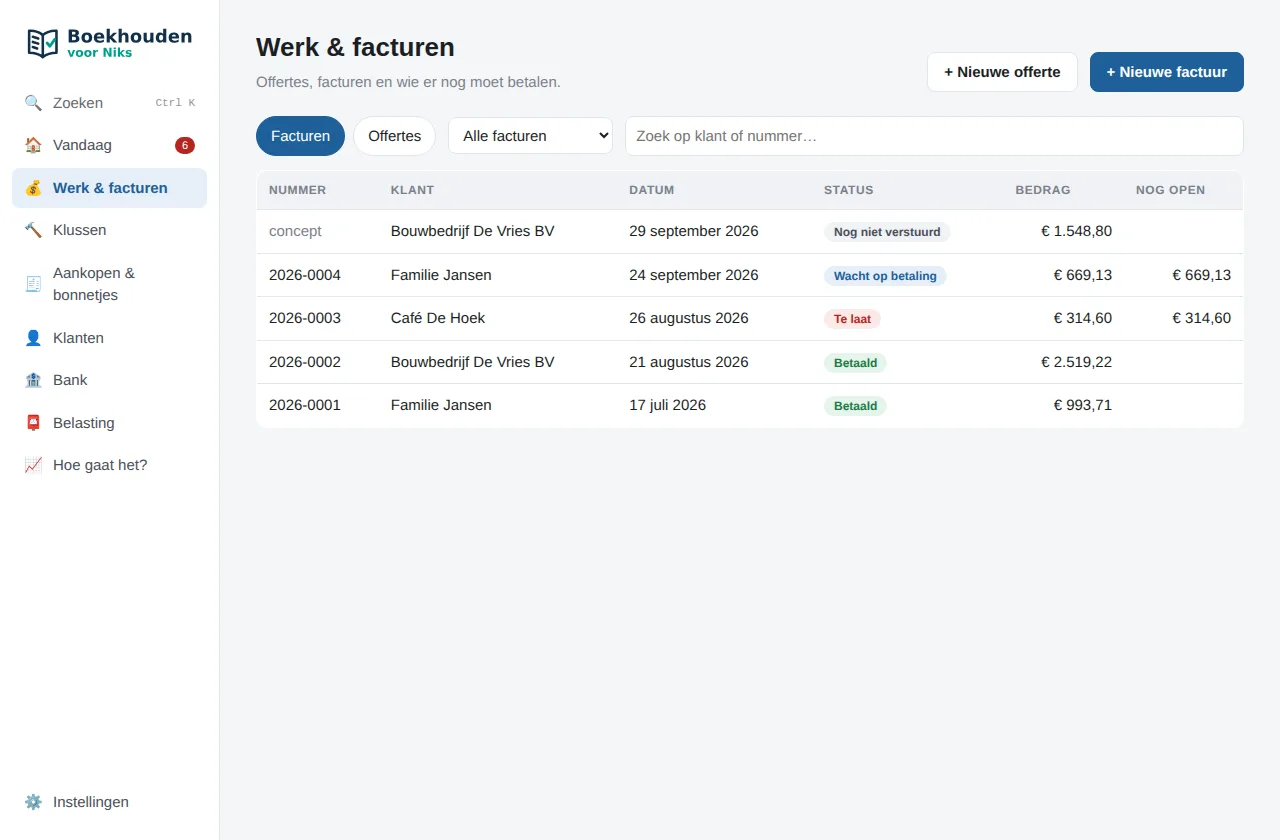Open Zoeken in the sidebar
This screenshot has height=840, width=1280.
coord(109,103)
